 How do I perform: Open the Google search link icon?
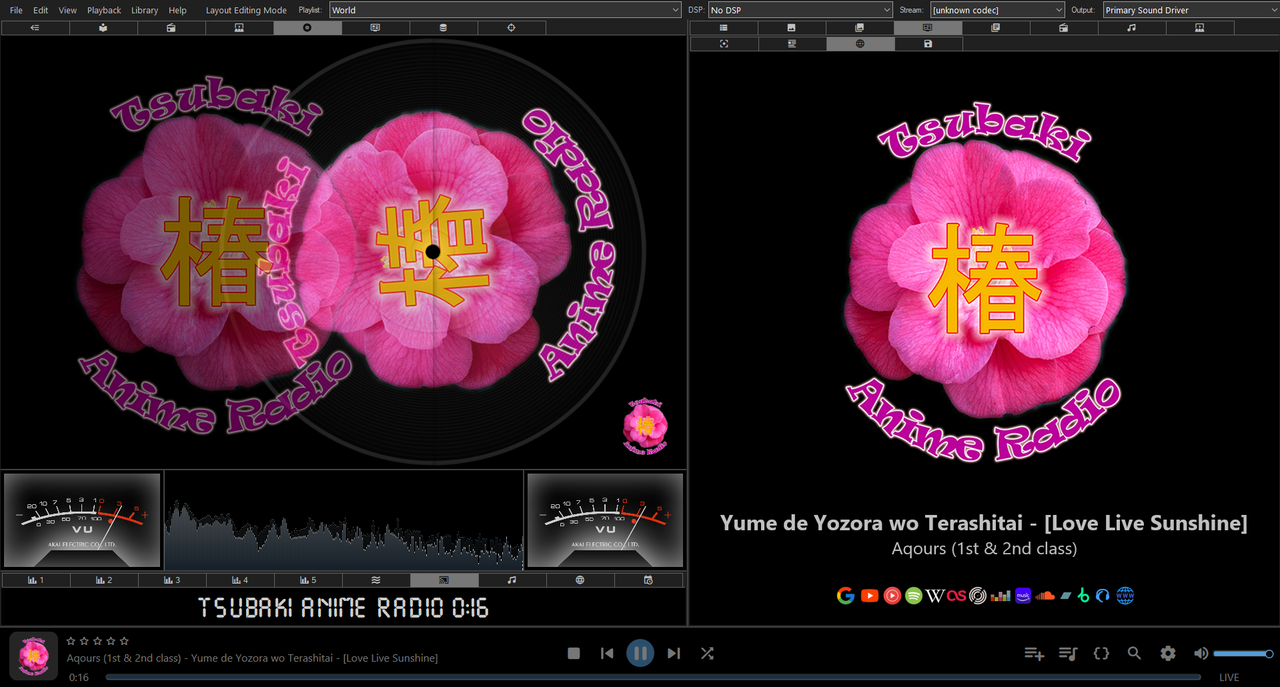[846, 595]
